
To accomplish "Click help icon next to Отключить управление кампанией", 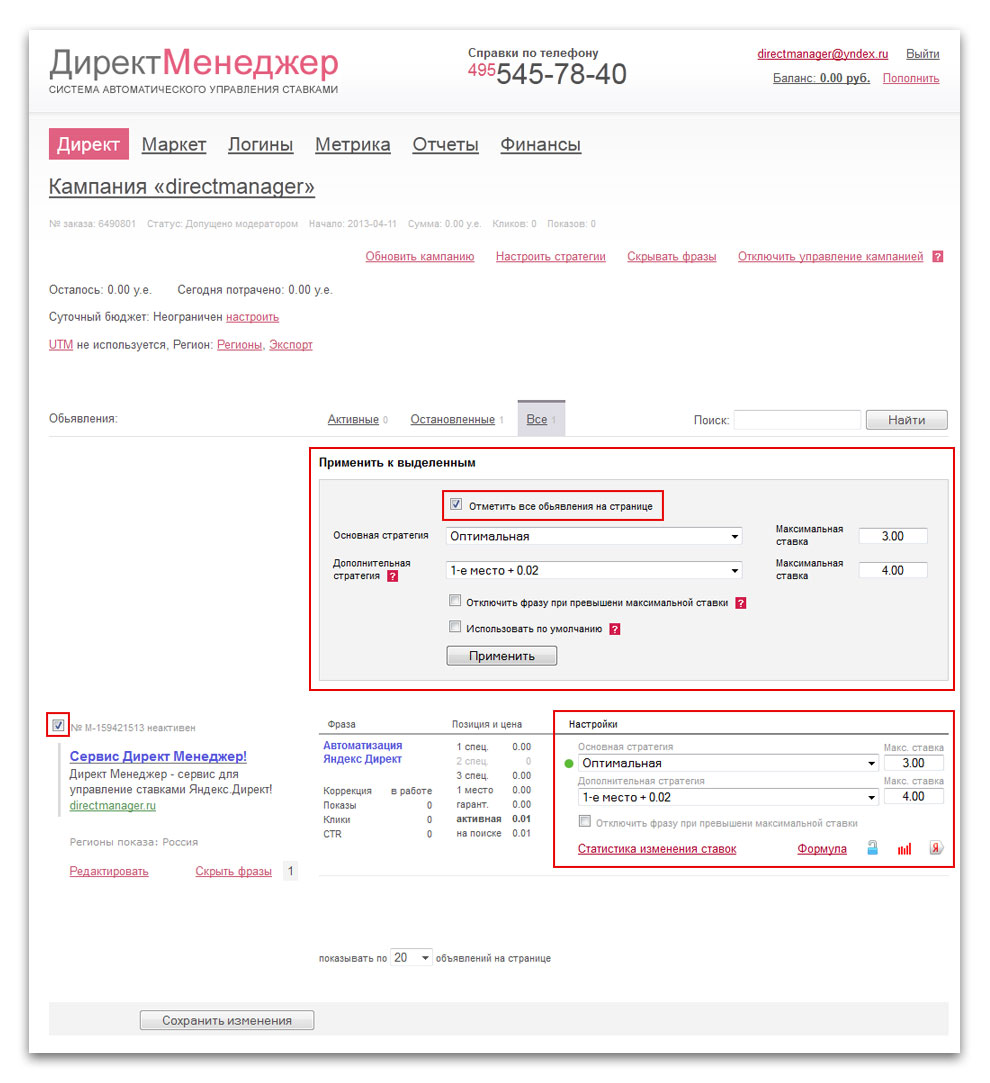I will click(x=938, y=257).
